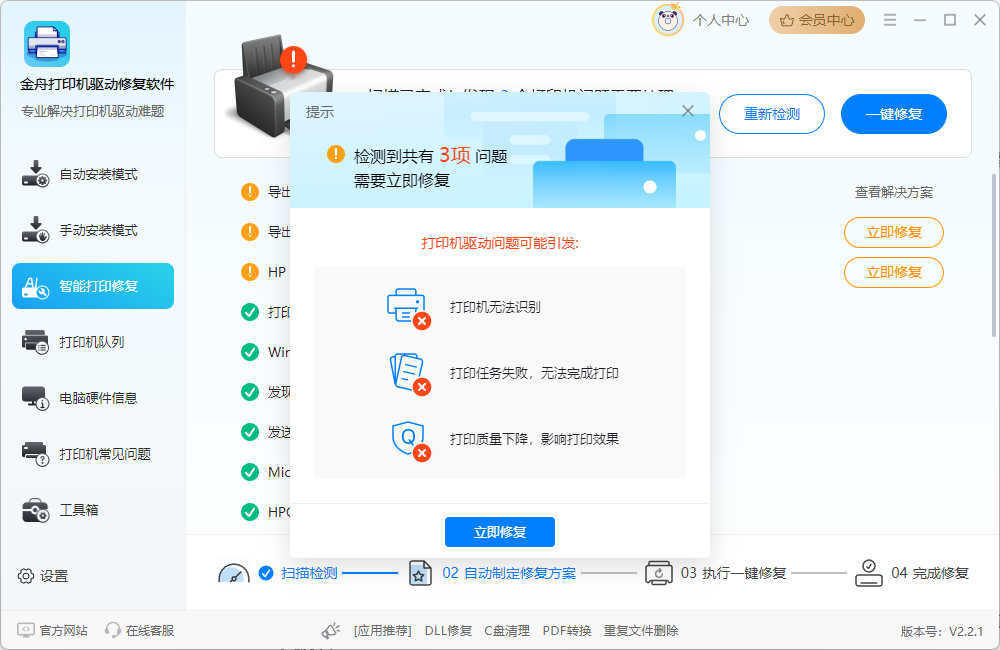Viewport: 1000px width, 650px height.
Task: Click the user avatar icon
Action: [x=668, y=20]
